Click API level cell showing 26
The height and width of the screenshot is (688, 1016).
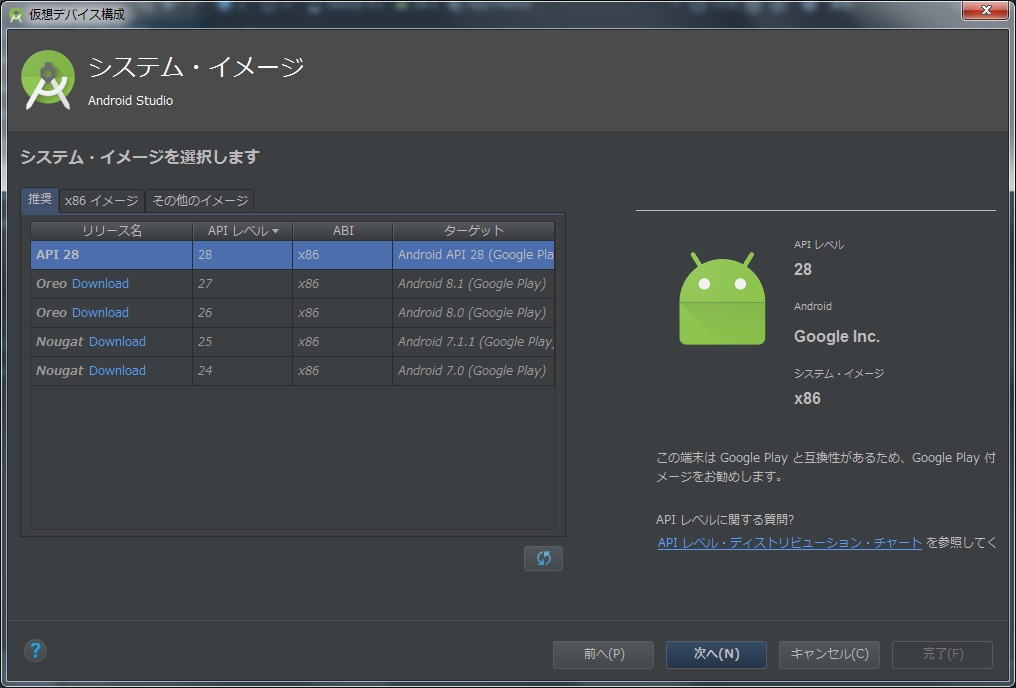[243, 313]
